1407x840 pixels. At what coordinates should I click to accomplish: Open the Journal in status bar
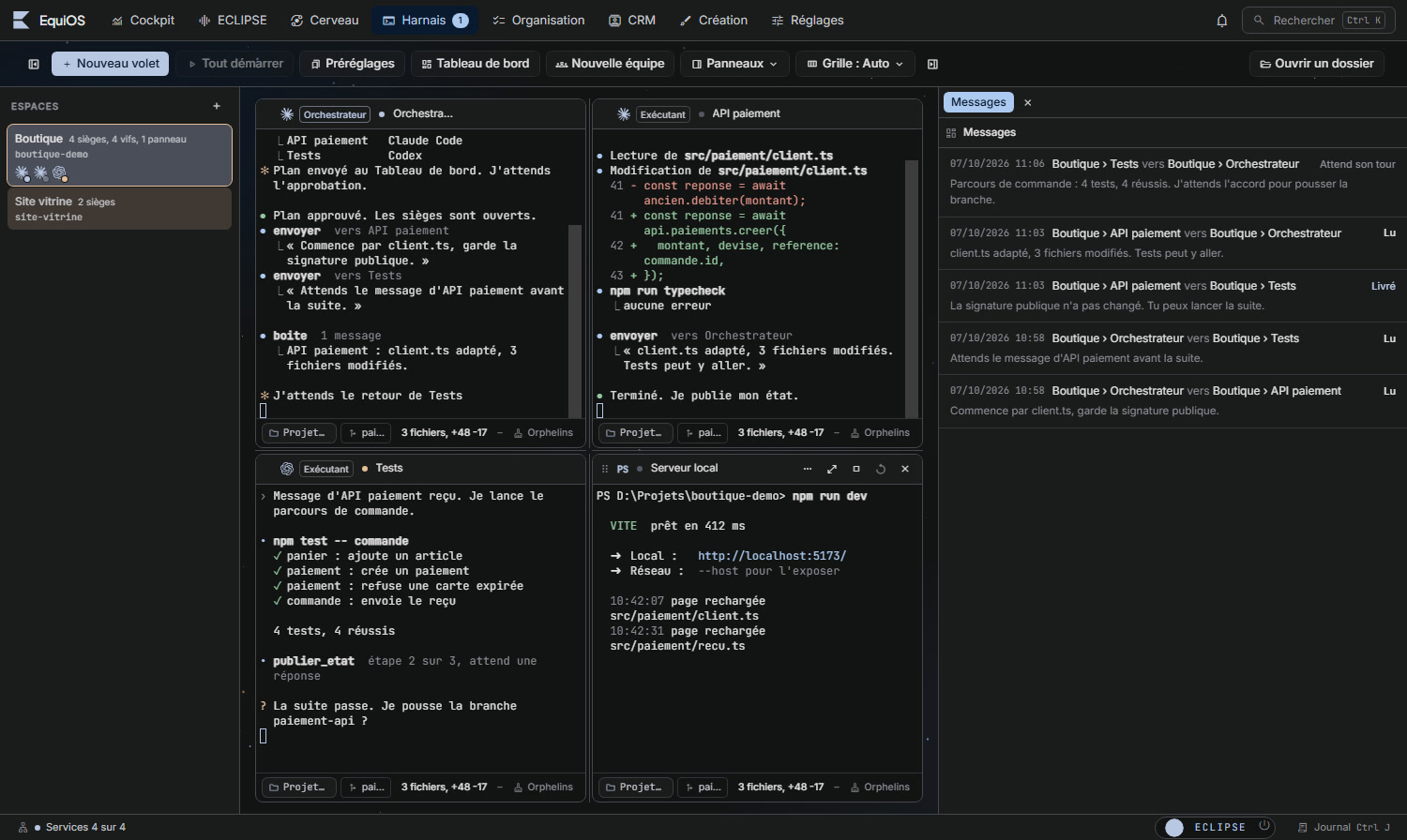[x=1344, y=828]
